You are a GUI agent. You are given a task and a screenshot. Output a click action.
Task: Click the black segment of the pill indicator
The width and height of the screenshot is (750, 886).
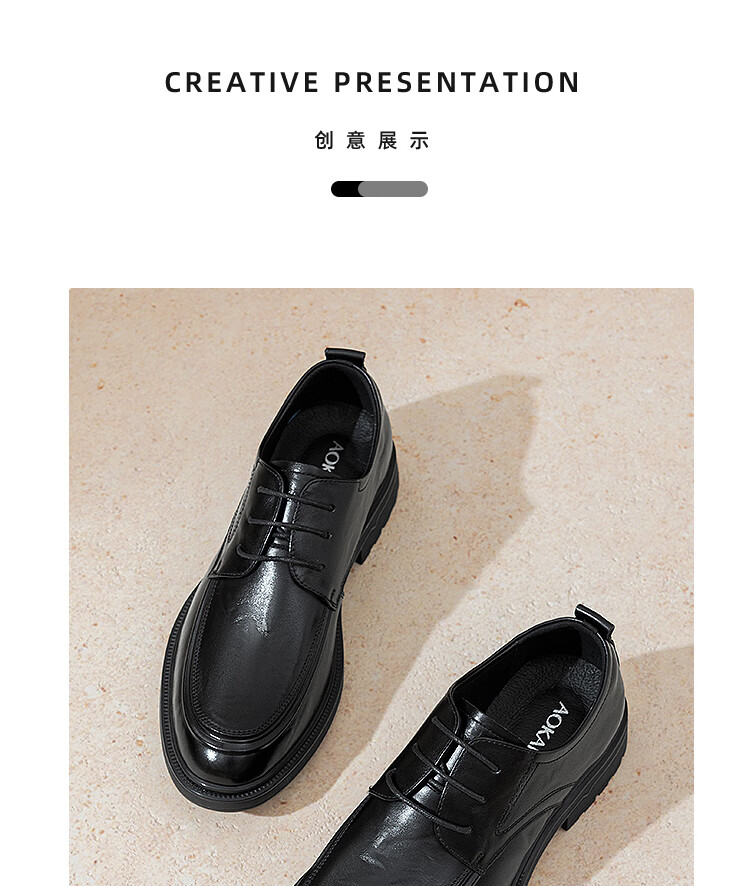click(345, 189)
